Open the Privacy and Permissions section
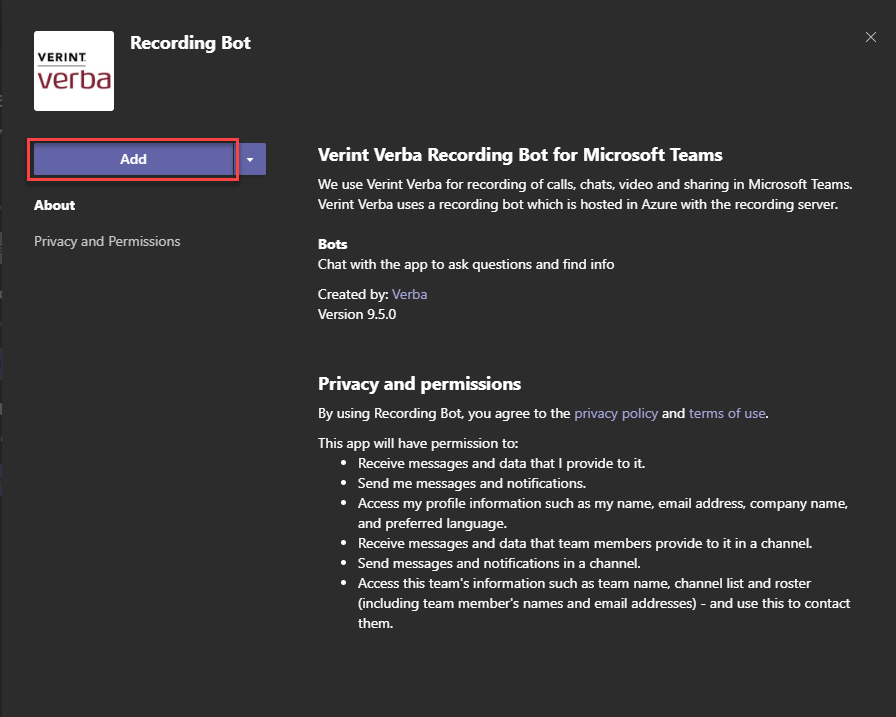The width and height of the screenshot is (896, 717). 107,241
